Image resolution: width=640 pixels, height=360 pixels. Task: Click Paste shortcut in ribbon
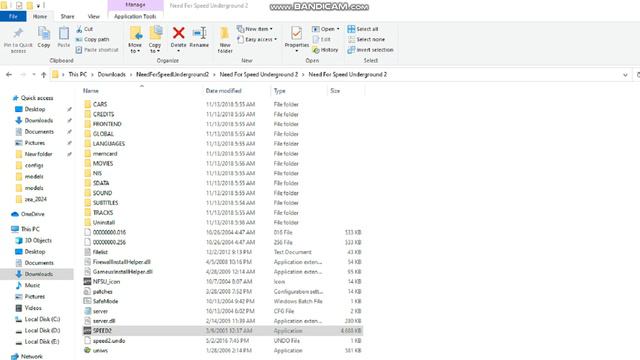(x=97, y=50)
